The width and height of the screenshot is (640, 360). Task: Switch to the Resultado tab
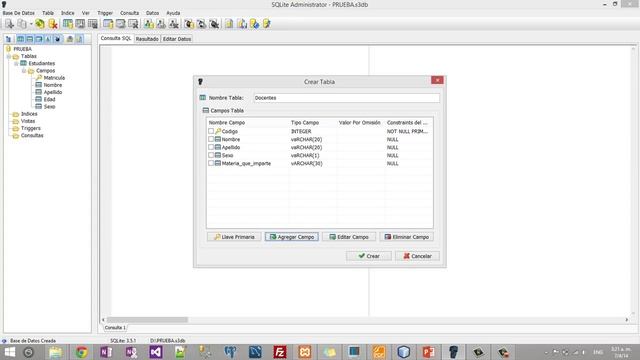[x=147, y=39]
